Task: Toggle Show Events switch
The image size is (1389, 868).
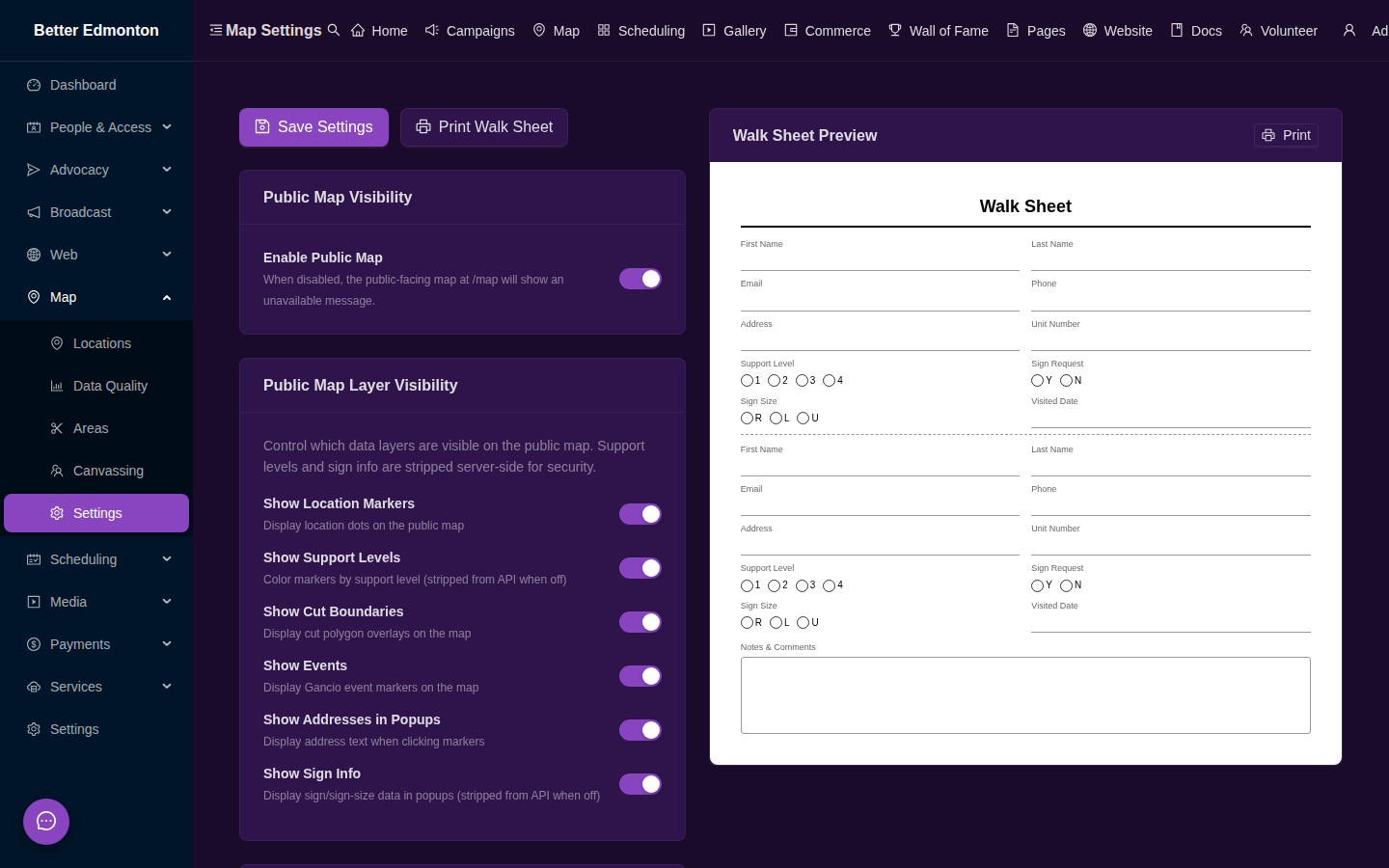Action: [x=640, y=676]
